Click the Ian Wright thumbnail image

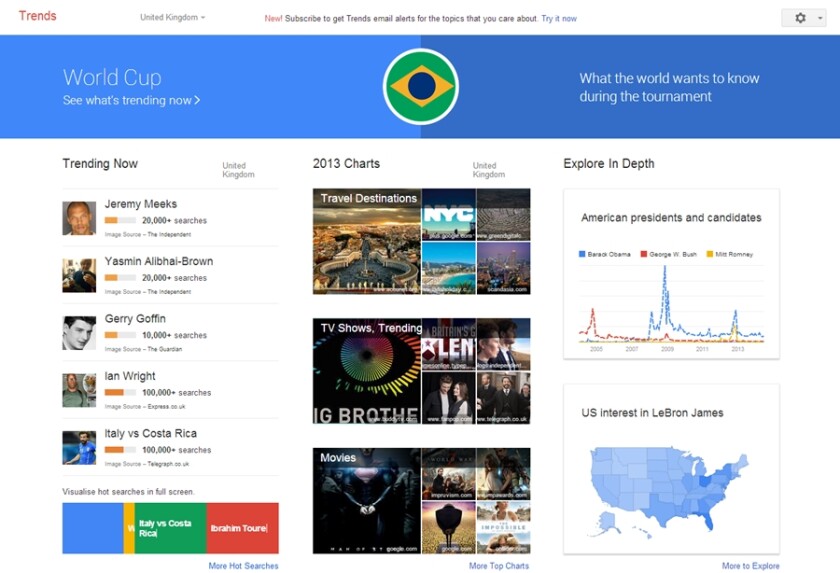point(79,390)
